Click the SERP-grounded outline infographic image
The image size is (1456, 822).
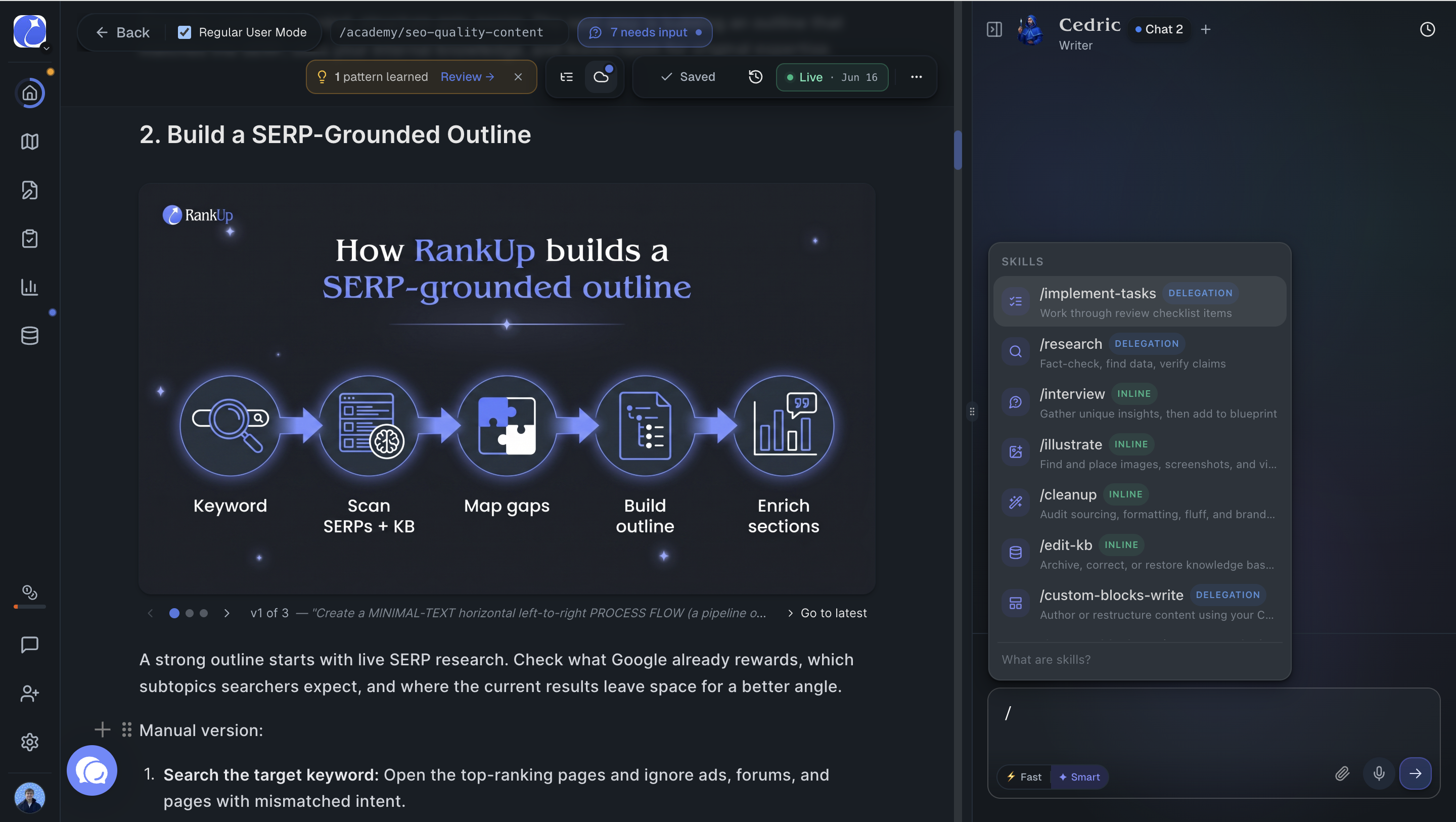tap(507, 388)
